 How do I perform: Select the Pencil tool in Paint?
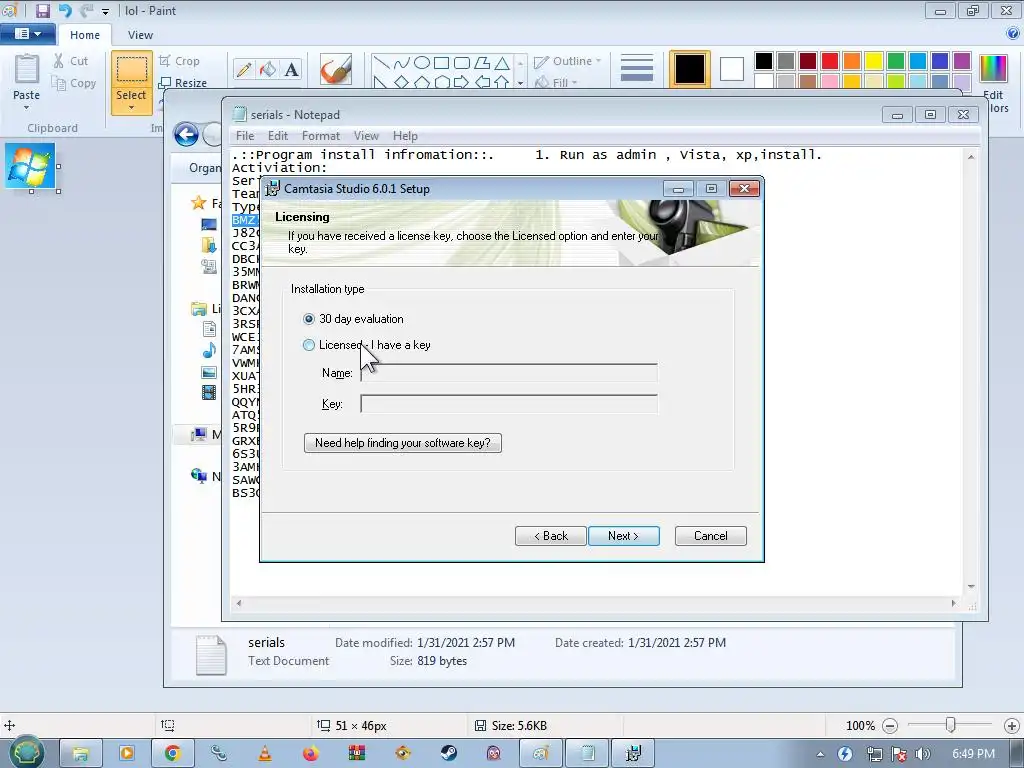[244, 69]
